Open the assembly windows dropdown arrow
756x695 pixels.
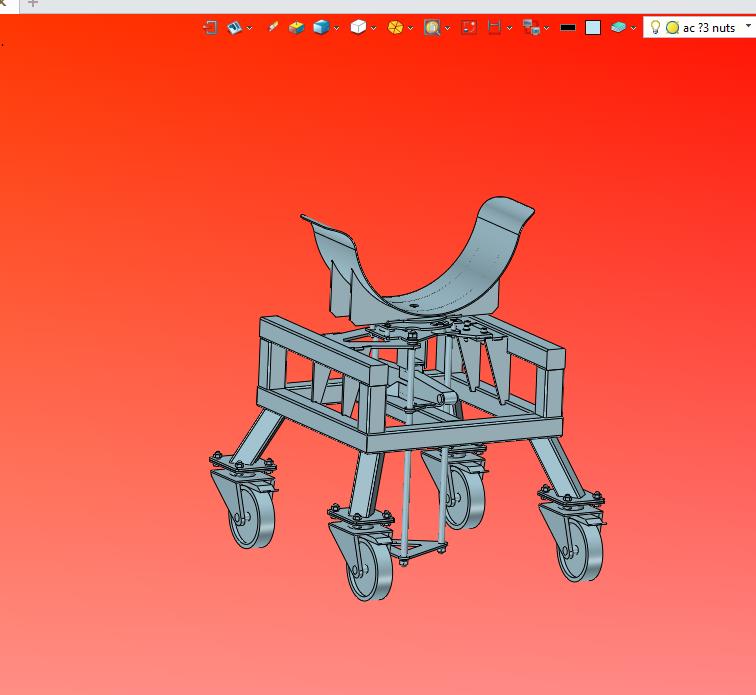(x=546, y=28)
